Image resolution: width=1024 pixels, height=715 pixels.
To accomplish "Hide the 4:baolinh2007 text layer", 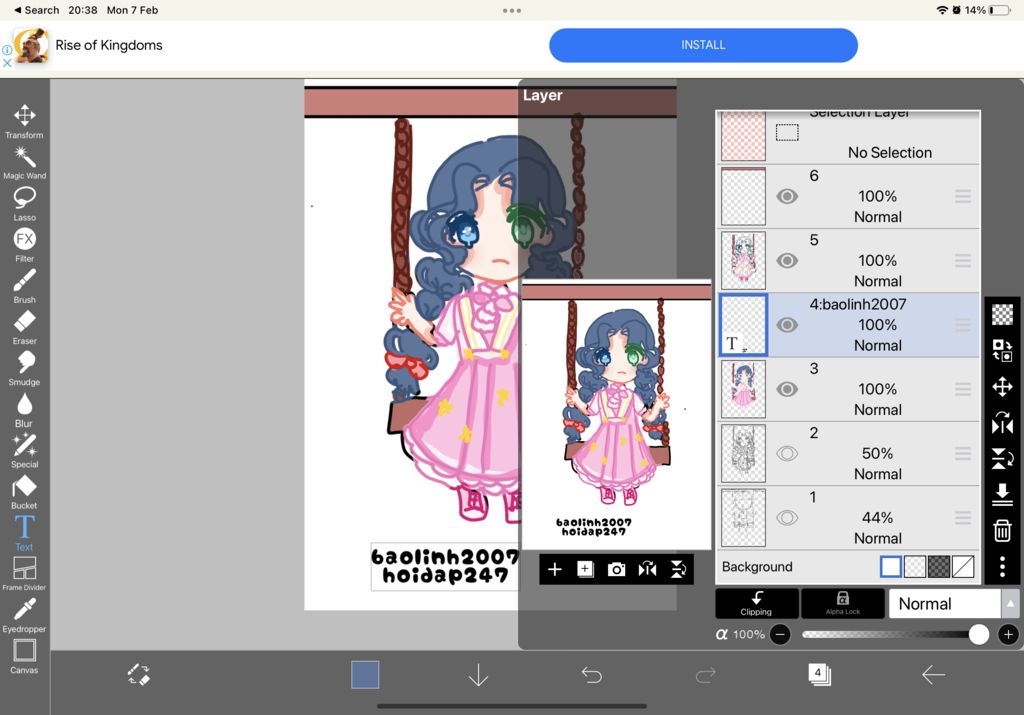I will tap(787, 325).
